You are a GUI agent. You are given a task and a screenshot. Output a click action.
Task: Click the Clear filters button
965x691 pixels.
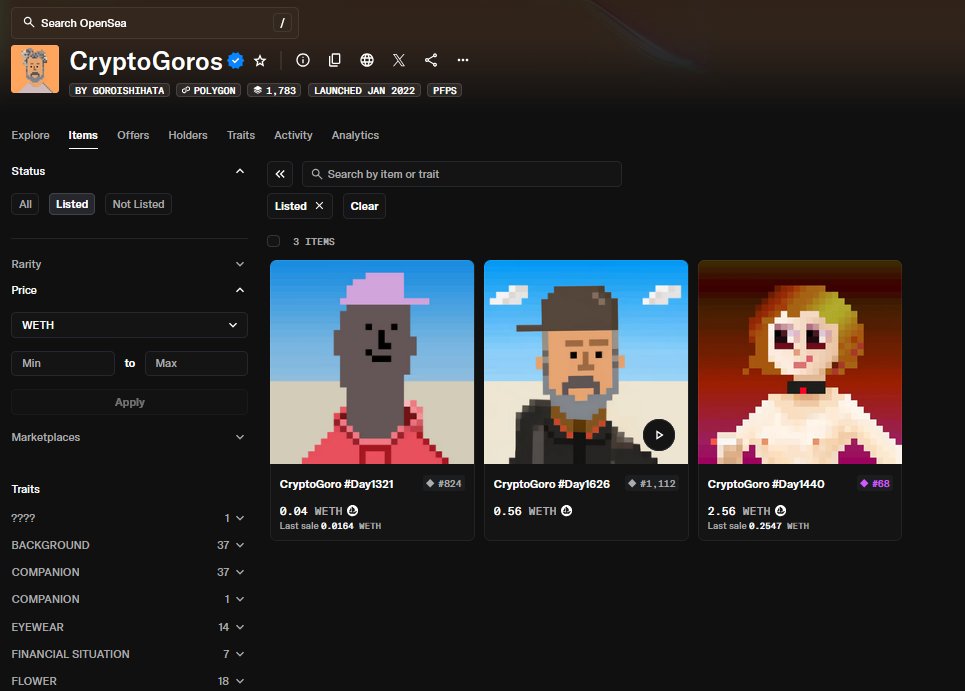[x=364, y=206]
